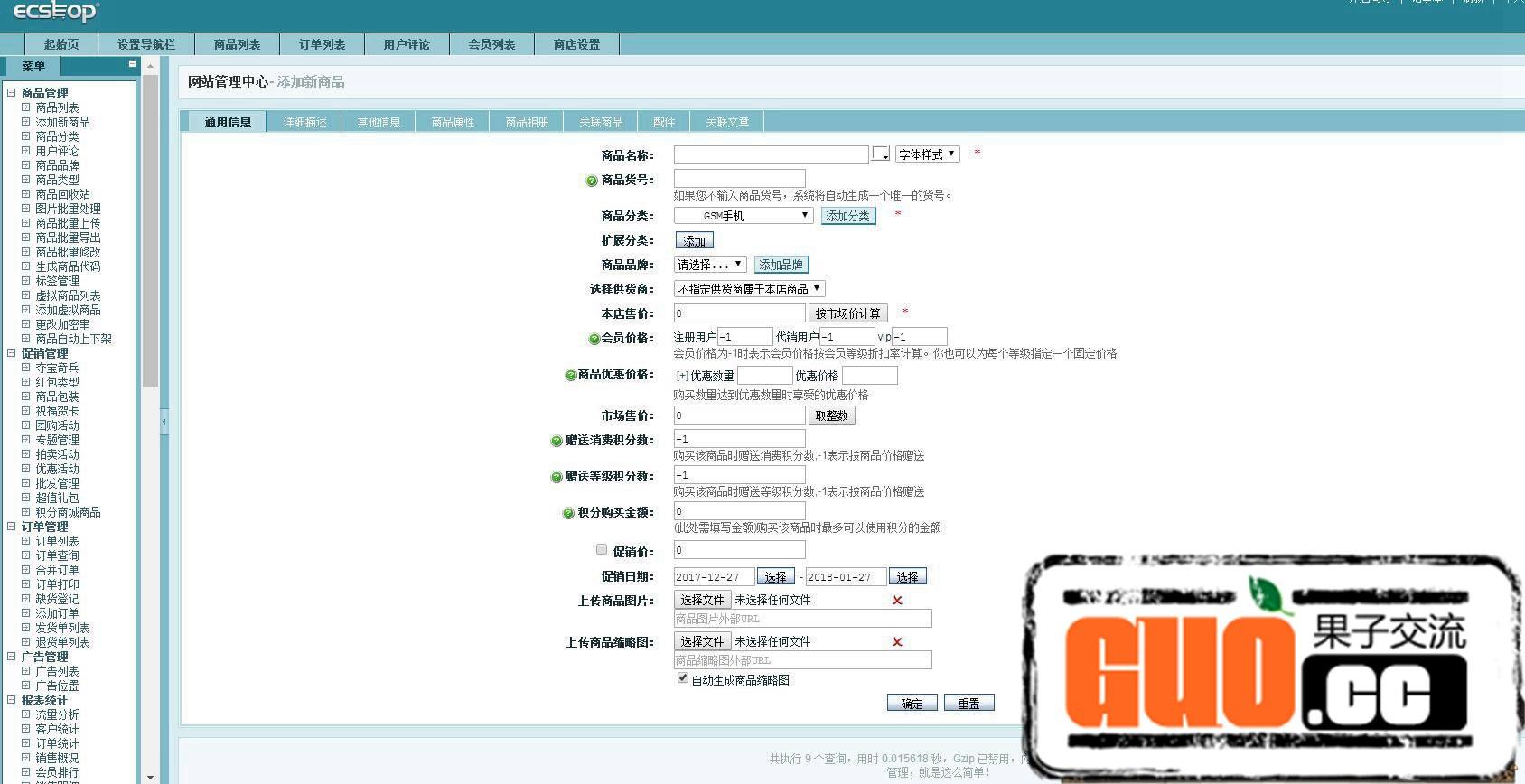
Task: Click the 商品名称 text input field
Action: [x=771, y=155]
